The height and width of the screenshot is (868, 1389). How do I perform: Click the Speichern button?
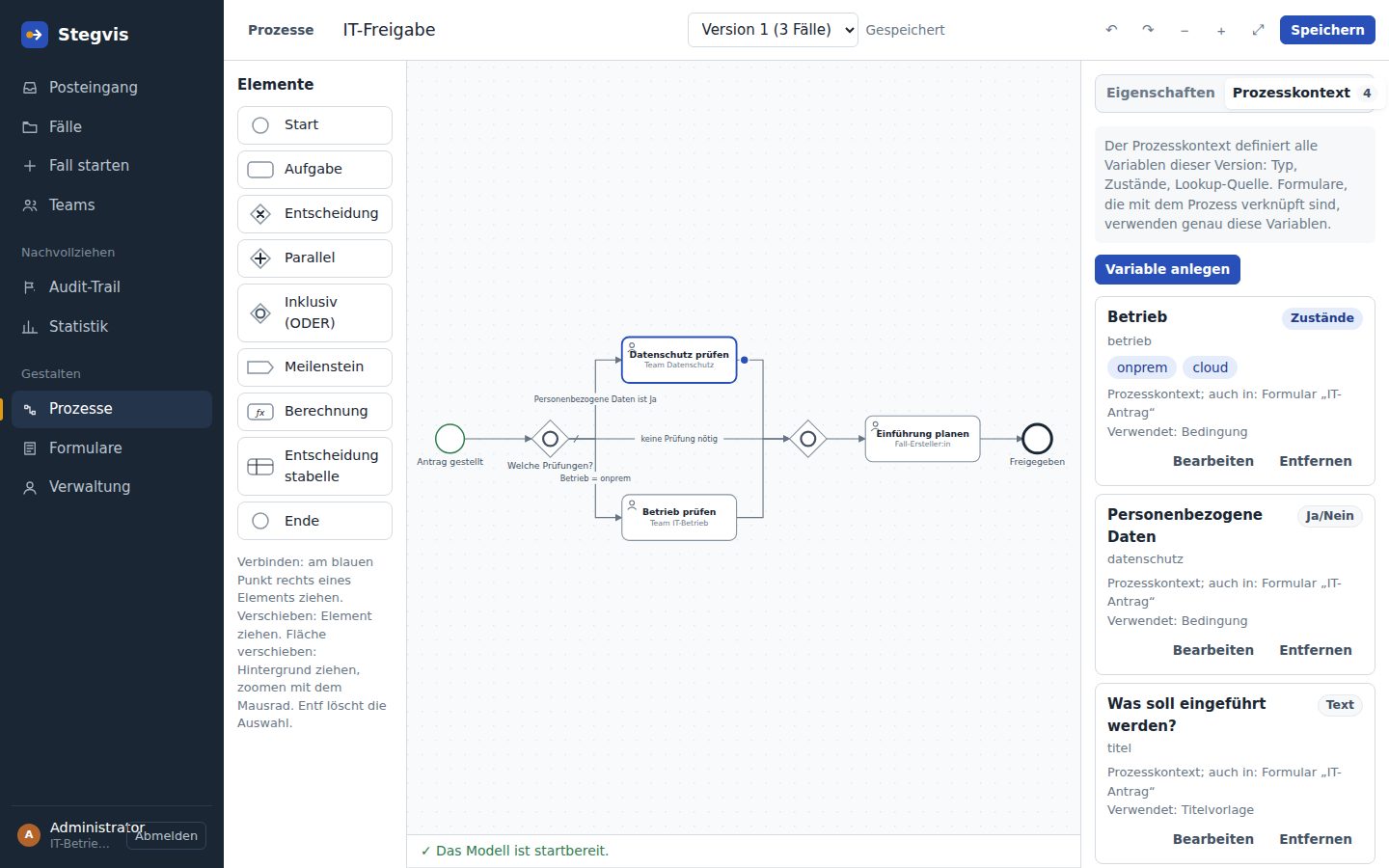click(1327, 30)
